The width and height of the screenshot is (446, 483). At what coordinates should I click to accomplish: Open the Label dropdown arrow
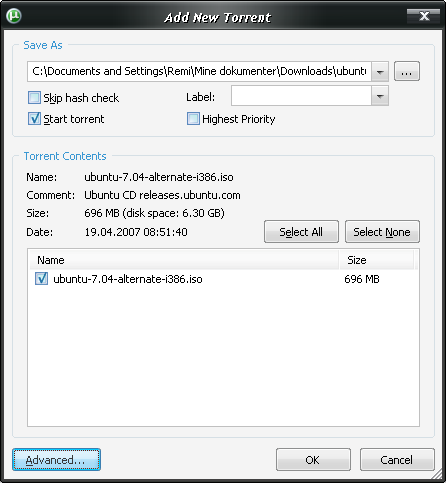click(380, 96)
